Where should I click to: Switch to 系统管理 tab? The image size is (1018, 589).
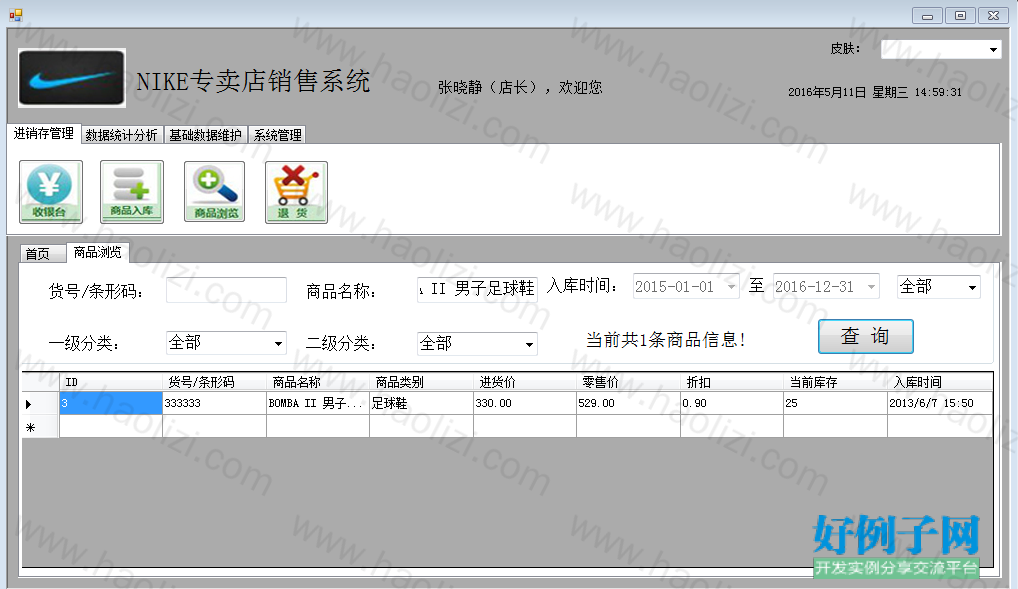277,135
